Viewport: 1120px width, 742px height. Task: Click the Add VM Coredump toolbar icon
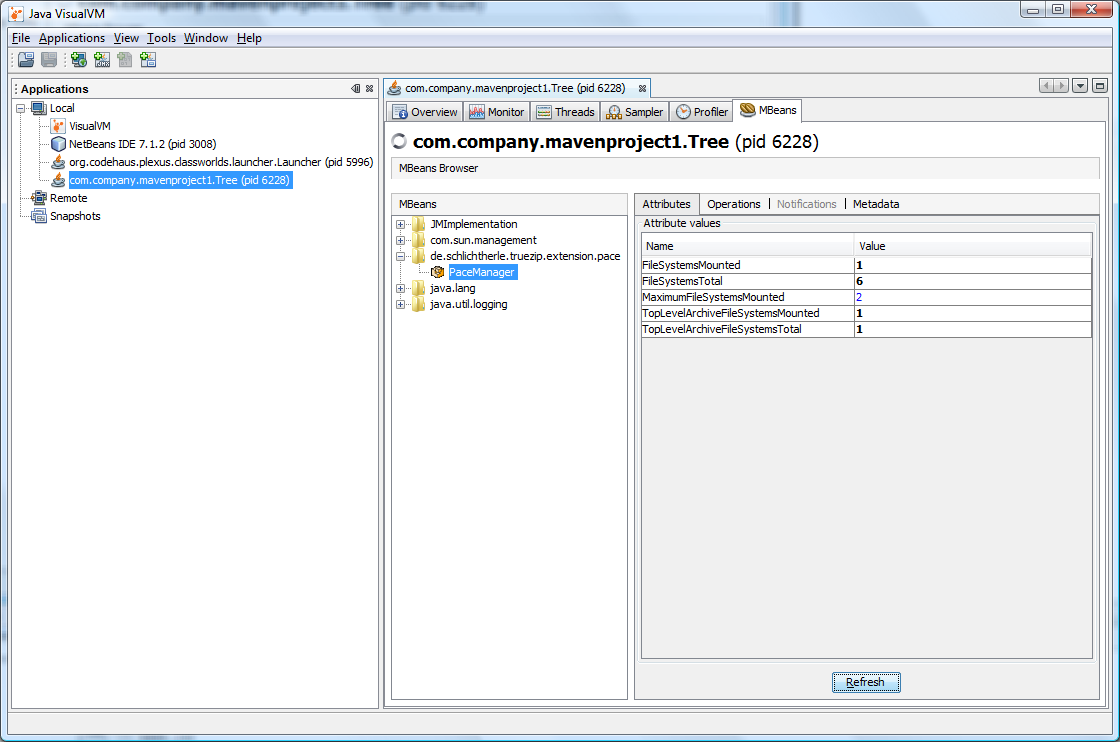point(125,60)
